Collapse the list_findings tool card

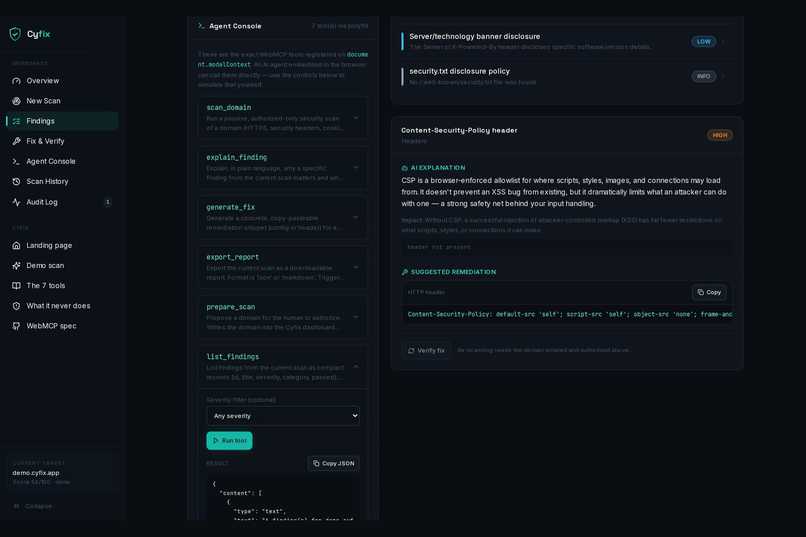pyautogui.click(x=283, y=367)
